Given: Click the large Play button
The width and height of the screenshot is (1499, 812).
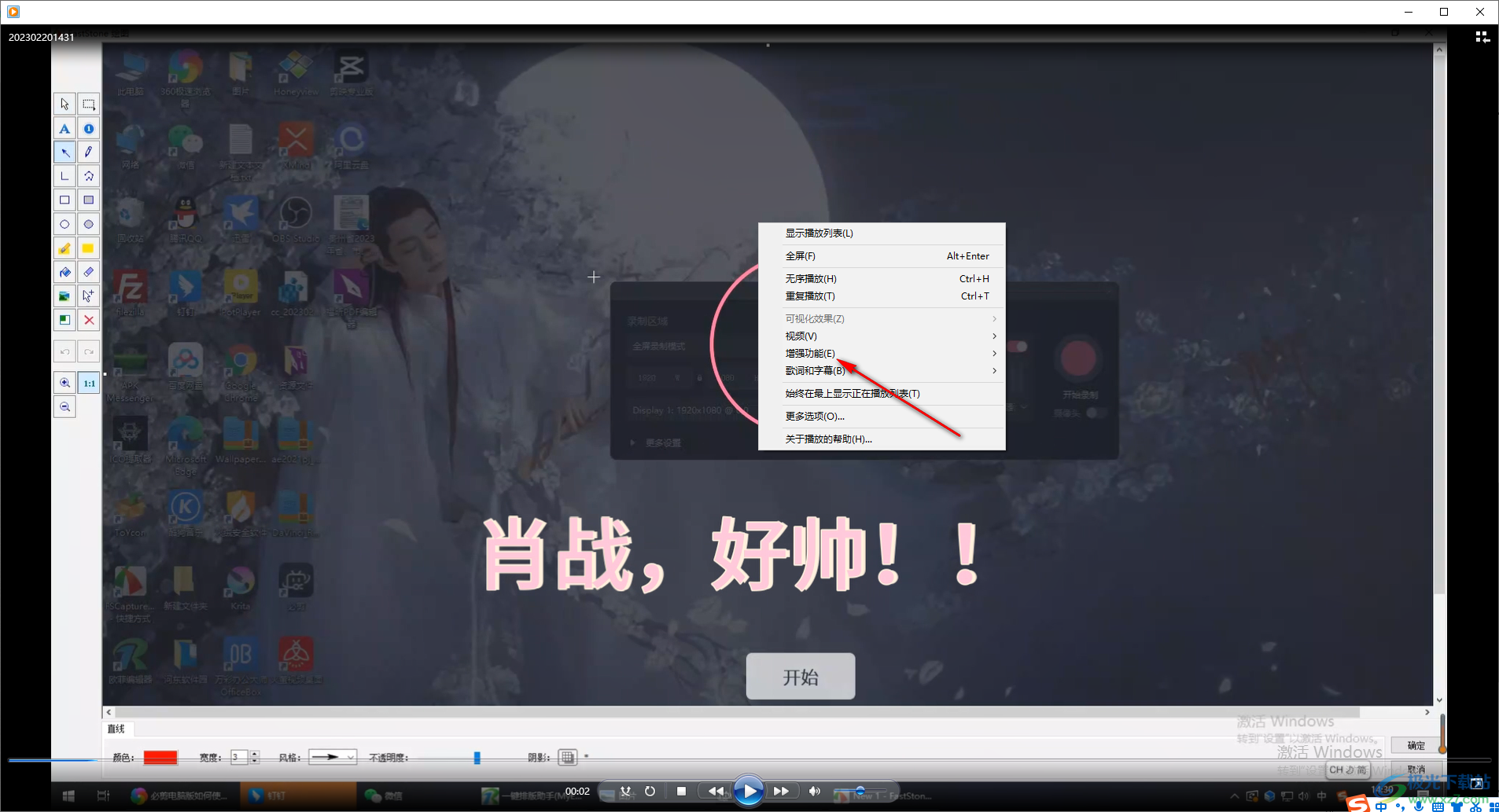Looking at the screenshot, I should pos(748,791).
